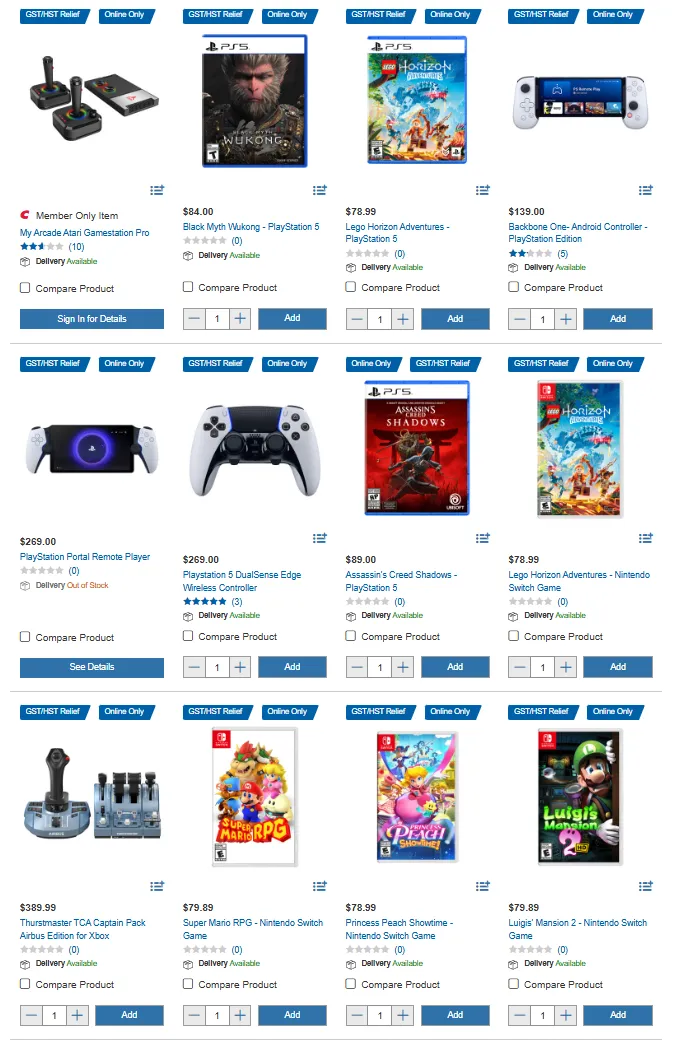Screen dimensions: 680x1042
Task: Click add-to-list icon for Super Mario RPG
Action: (x=320, y=886)
